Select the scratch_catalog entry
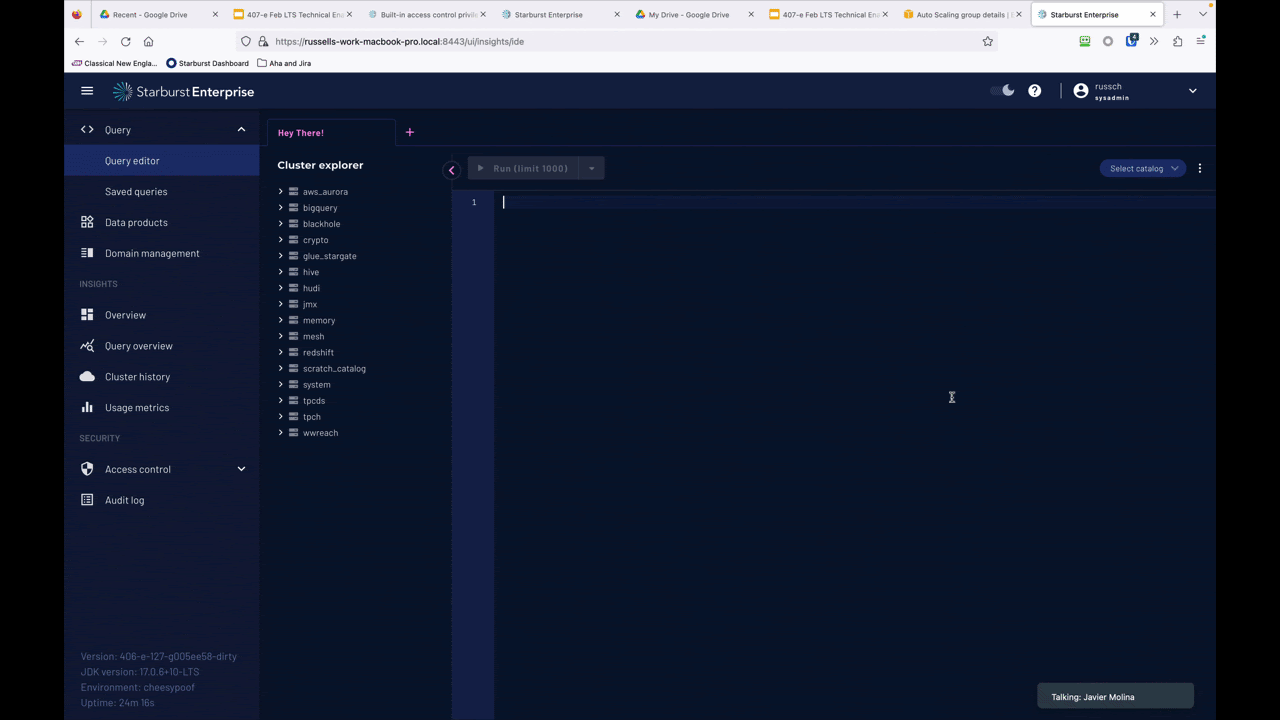1280x720 pixels. click(334, 368)
